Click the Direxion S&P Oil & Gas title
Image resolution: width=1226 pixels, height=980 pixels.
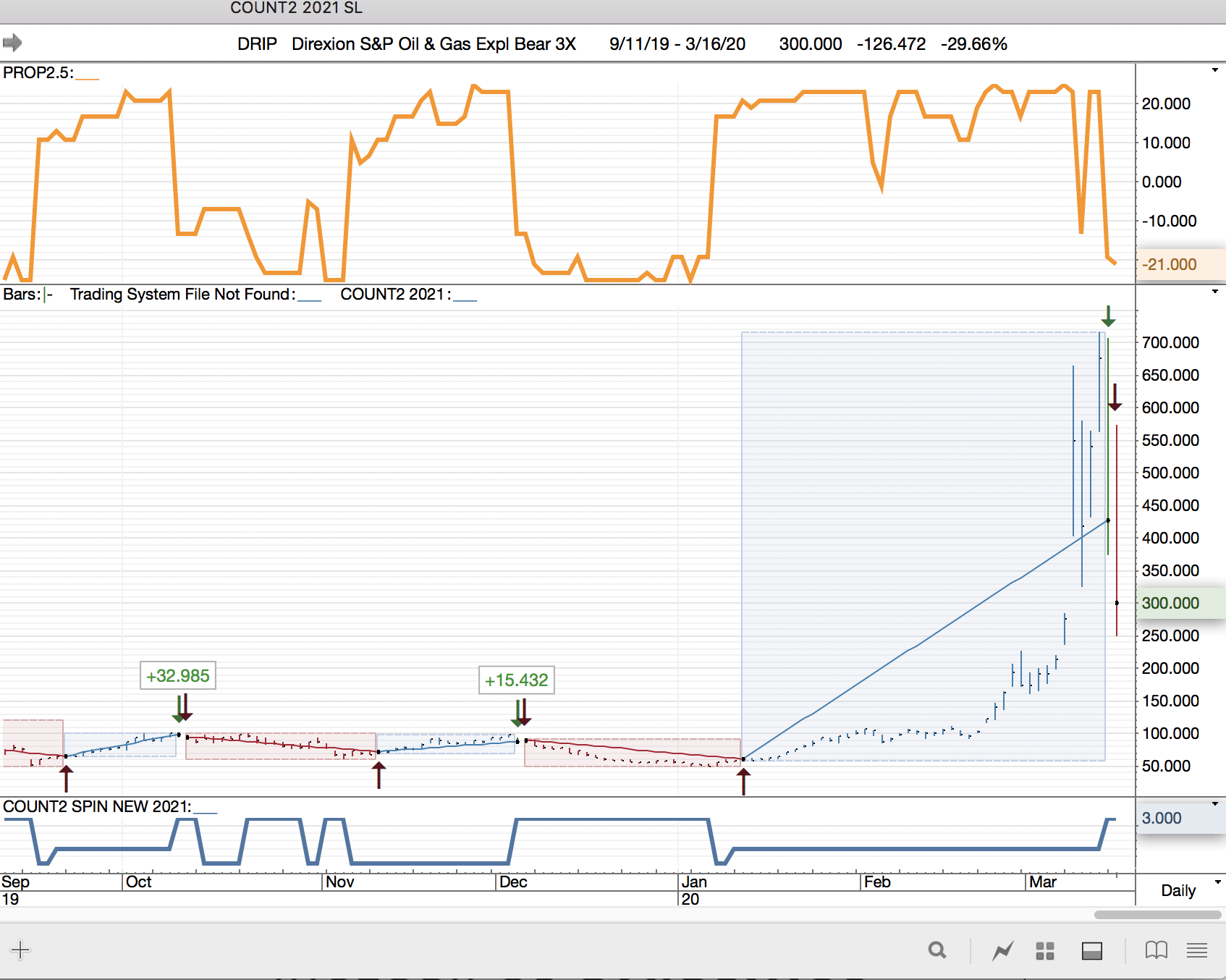pyautogui.click(x=434, y=43)
